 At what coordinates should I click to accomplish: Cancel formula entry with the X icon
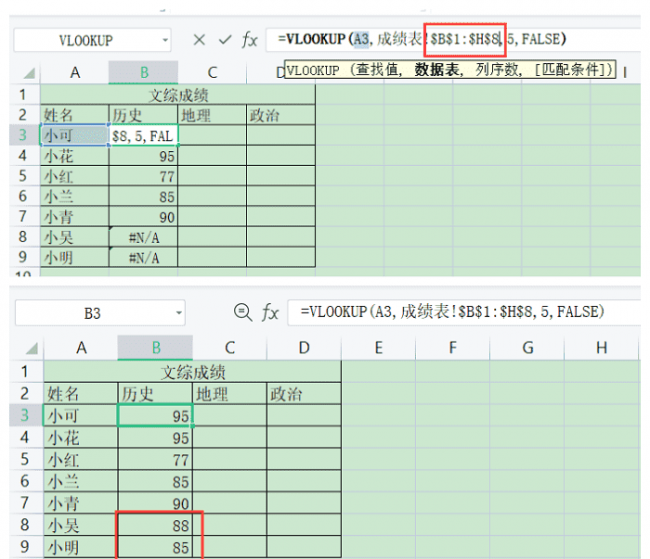pyautogui.click(x=199, y=40)
